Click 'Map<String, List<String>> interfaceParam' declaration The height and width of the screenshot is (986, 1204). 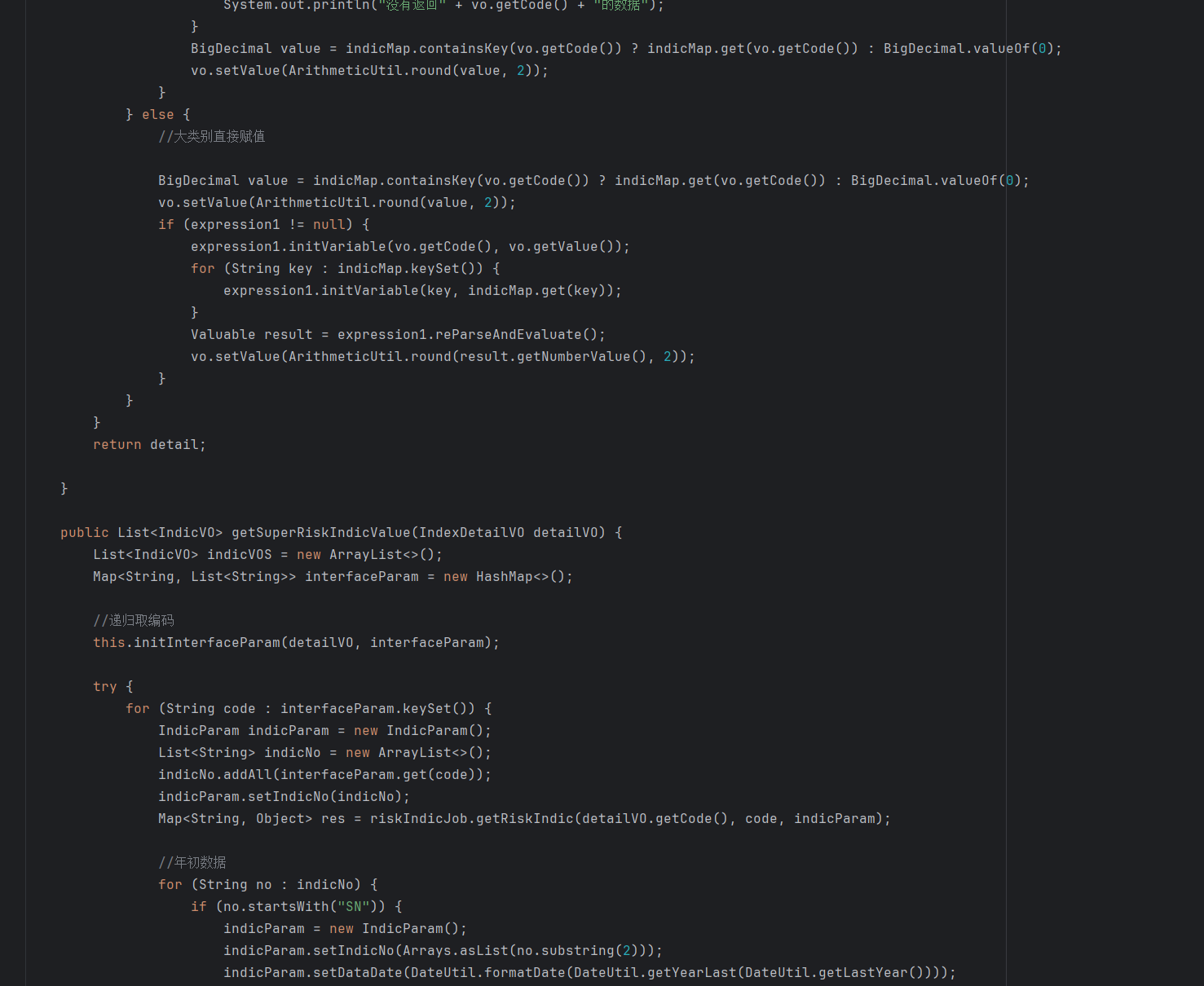point(256,577)
